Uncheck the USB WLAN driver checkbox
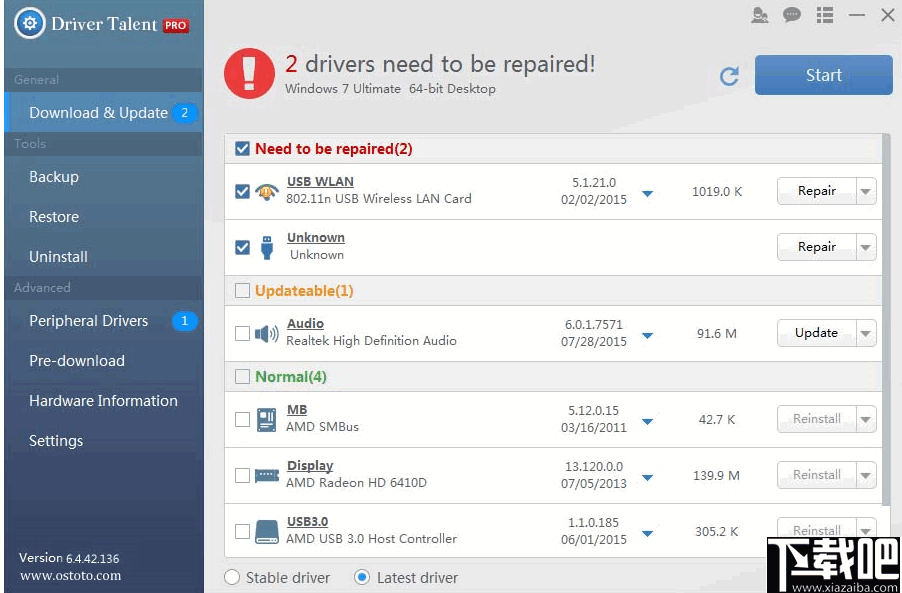Screen dimensions: 902x593 (241, 190)
